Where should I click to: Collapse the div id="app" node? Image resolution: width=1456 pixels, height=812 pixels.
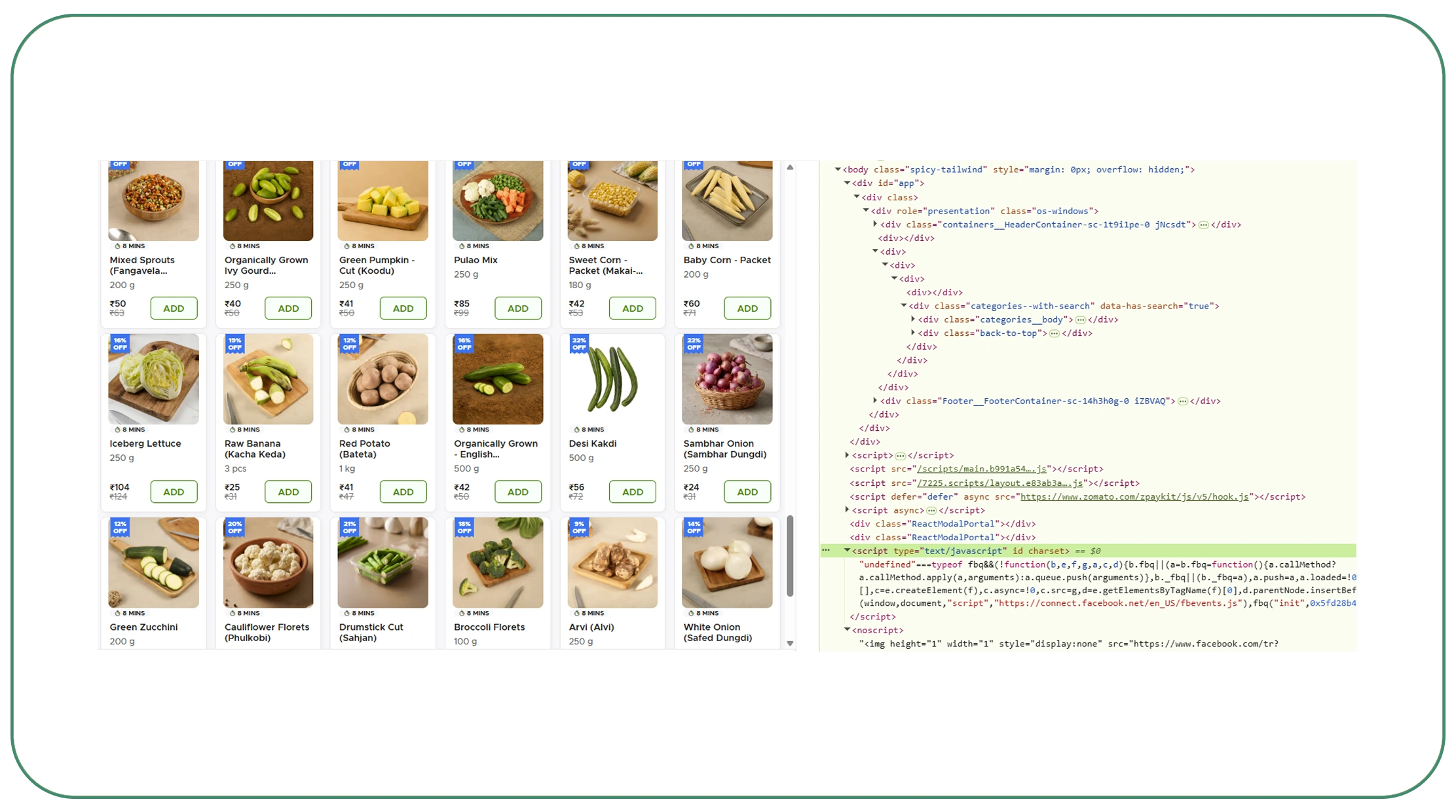(x=847, y=183)
